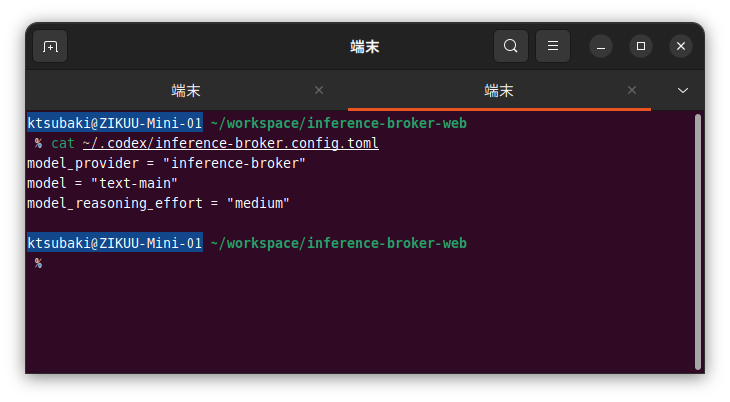
Task: Expand the tab list chevron
Action: point(683,90)
